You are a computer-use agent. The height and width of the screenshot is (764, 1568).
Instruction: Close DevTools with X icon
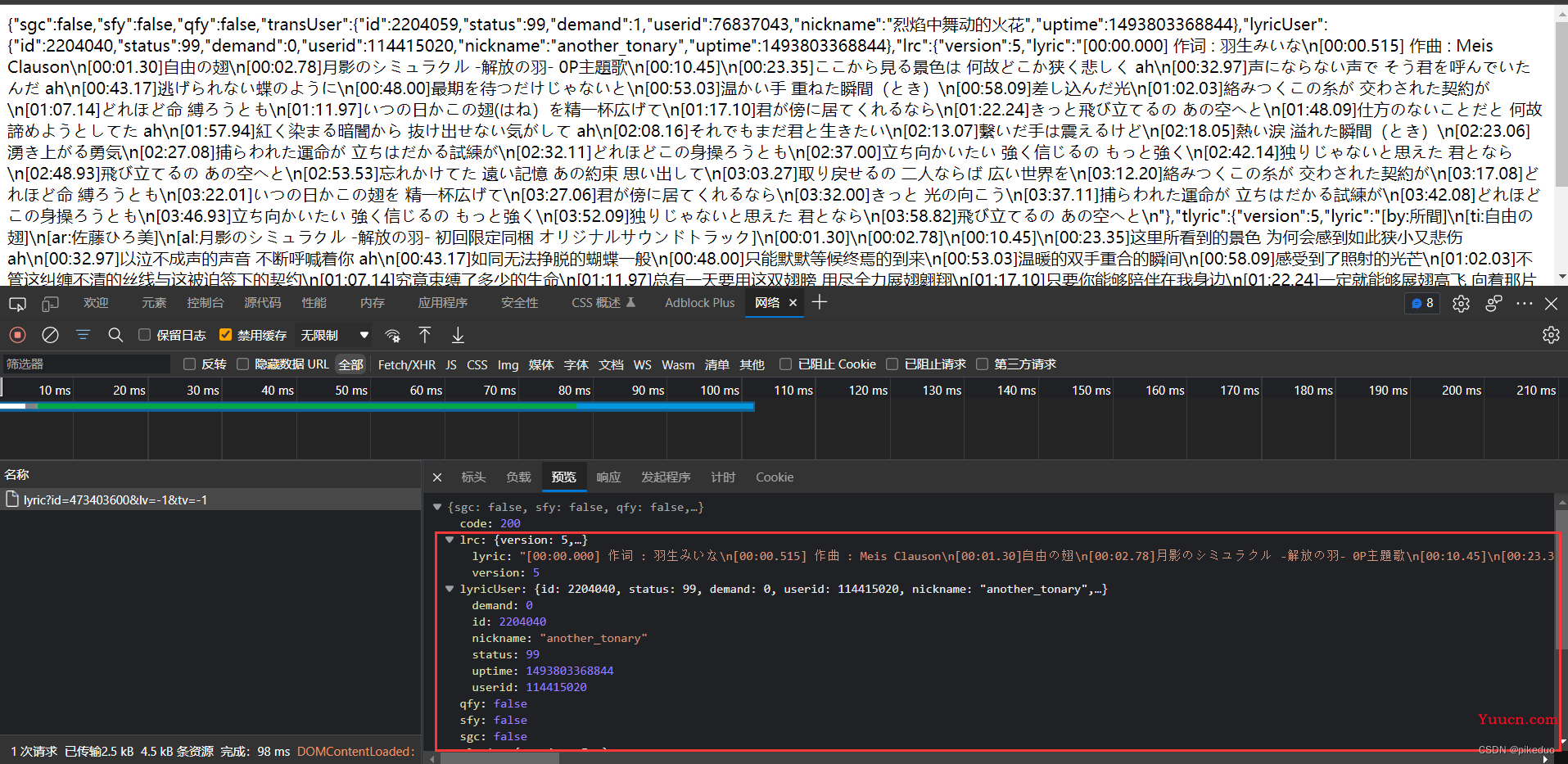click(x=1551, y=304)
